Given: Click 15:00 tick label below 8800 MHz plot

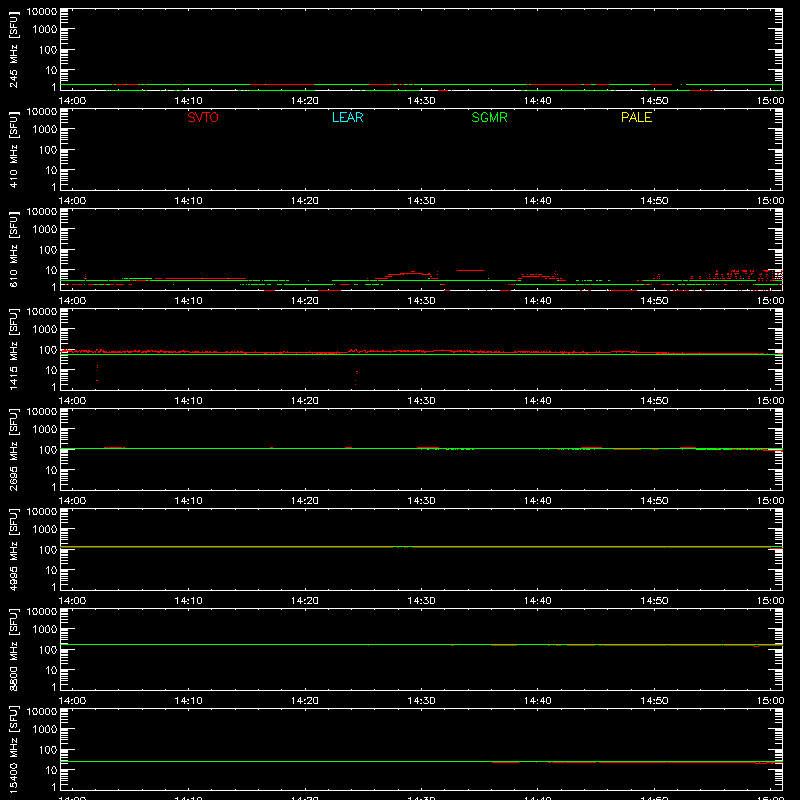Looking at the screenshot, I should [770, 701].
